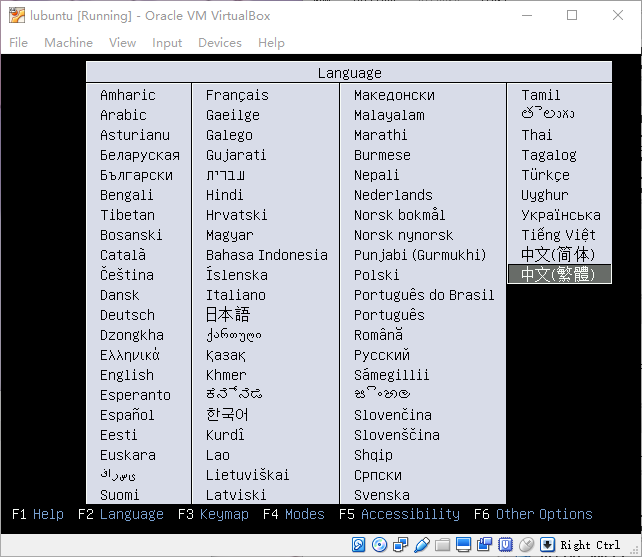The width and height of the screenshot is (642, 557).
Task: Open the View menu
Action: 122,43
